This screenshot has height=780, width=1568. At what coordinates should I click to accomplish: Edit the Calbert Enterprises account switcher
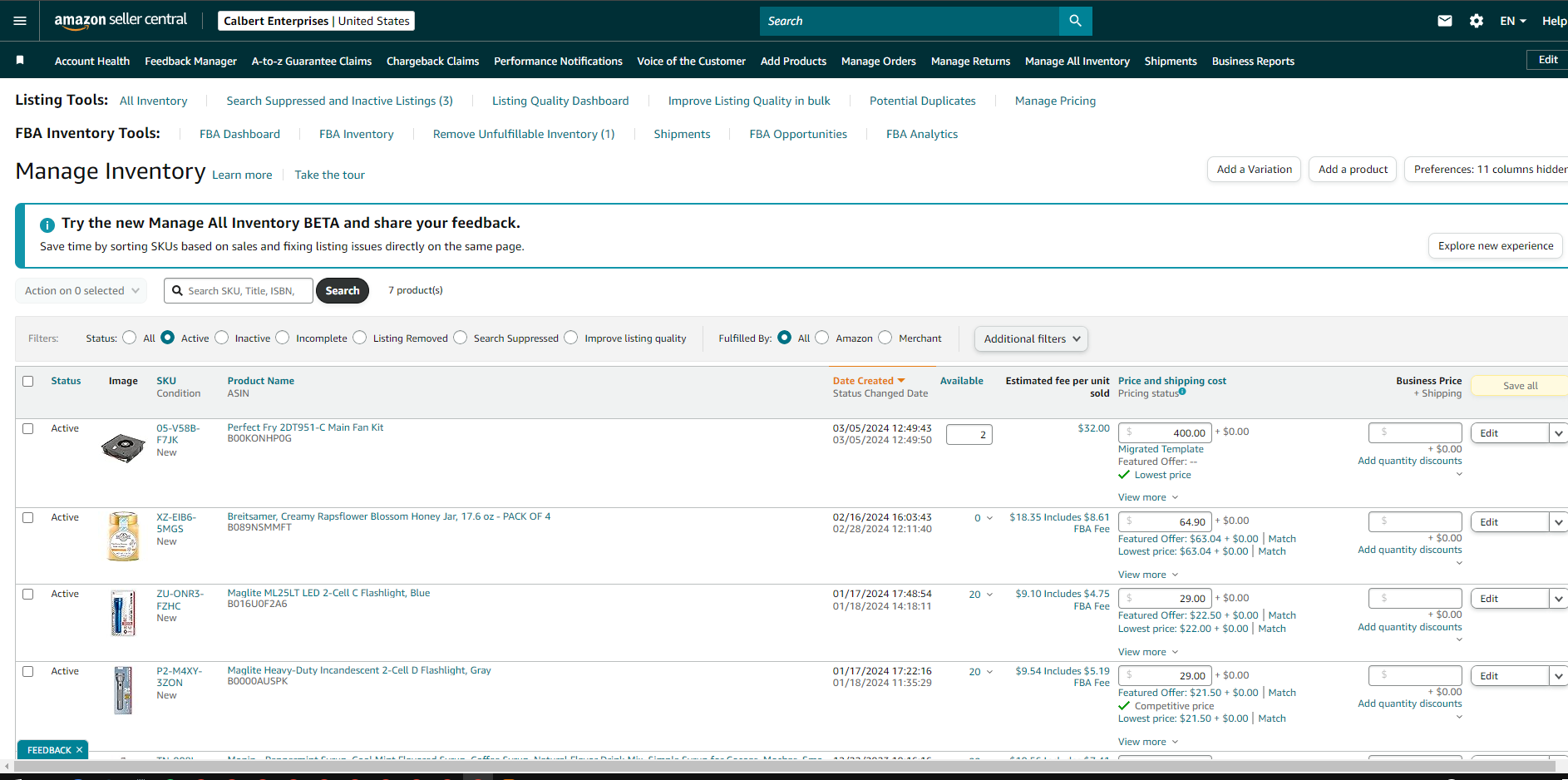(316, 21)
